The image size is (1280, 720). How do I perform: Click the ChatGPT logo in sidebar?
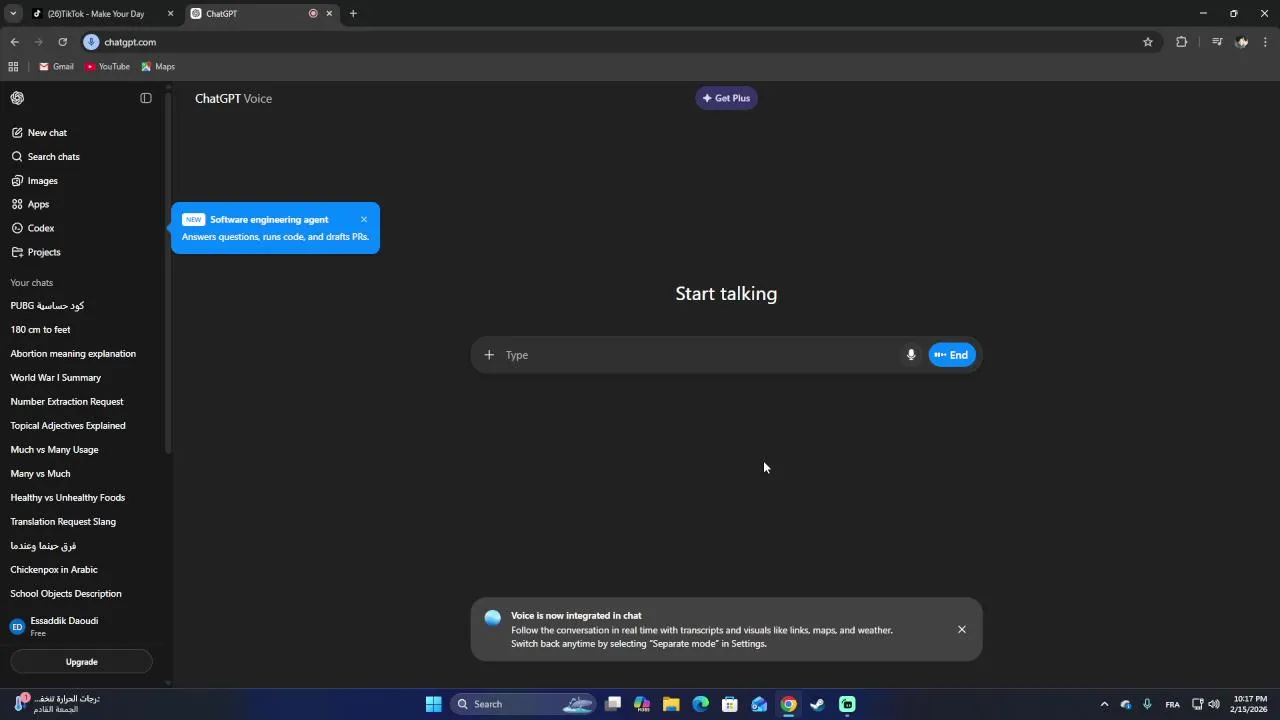pos(17,98)
